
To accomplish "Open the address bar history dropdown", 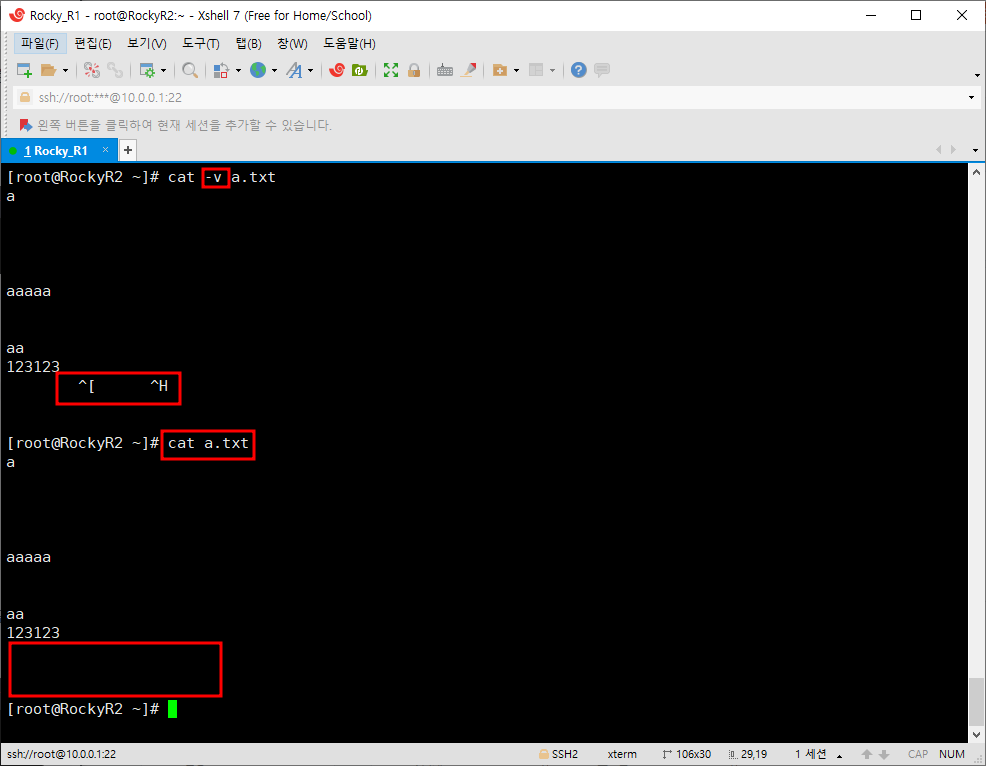I will 972,97.
